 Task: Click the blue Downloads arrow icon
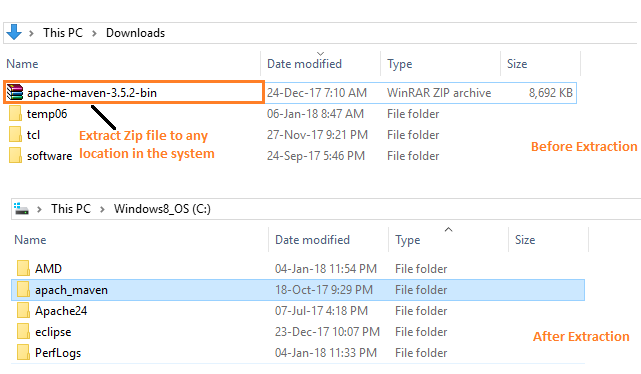tap(14, 32)
